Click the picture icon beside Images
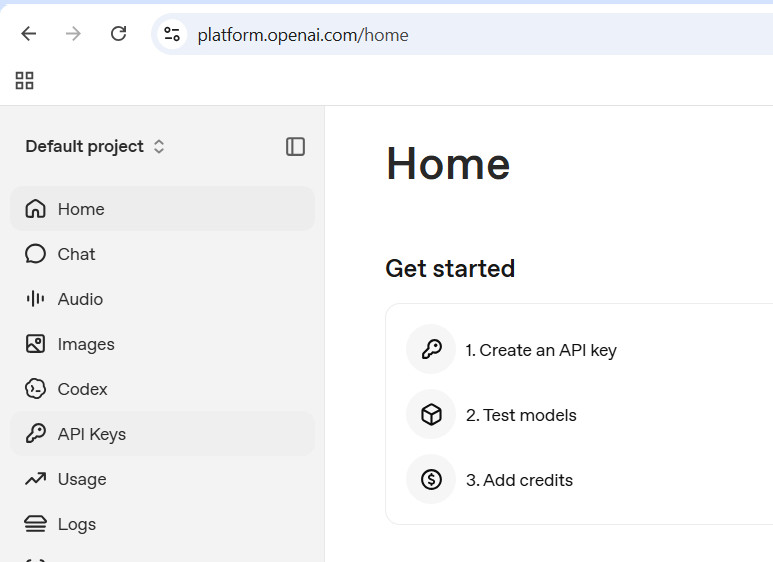773x562 pixels. tap(35, 344)
